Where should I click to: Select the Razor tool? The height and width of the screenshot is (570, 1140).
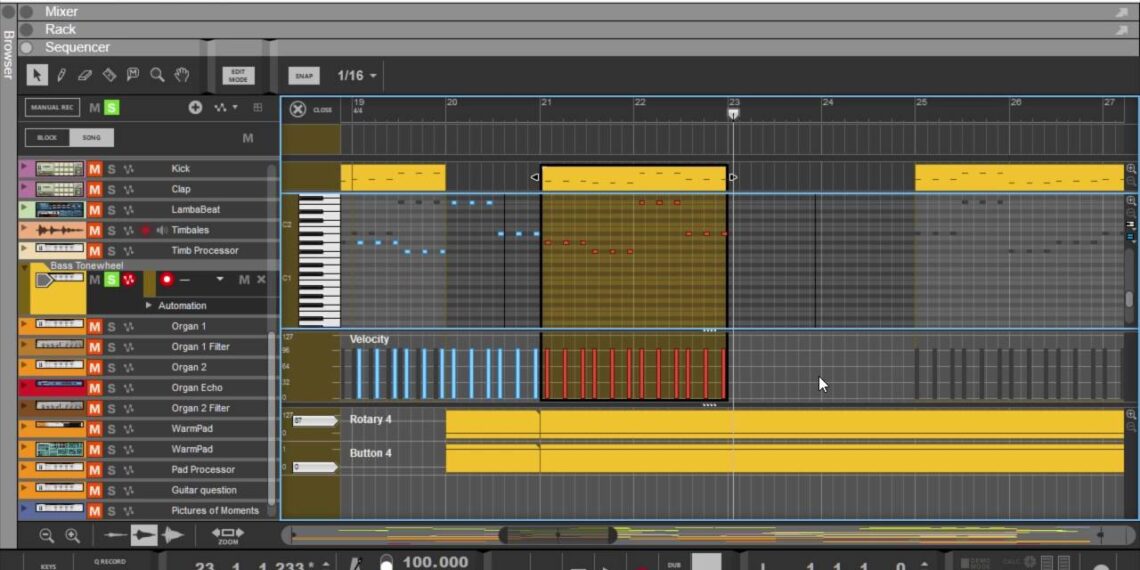pyautogui.click(x=109, y=75)
